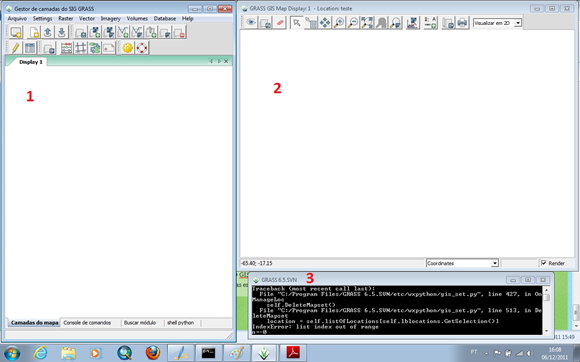Open an existing workspace (up arrow icon)
The height and width of the screenshot is (362, 580).
click(x=48, y=32)
